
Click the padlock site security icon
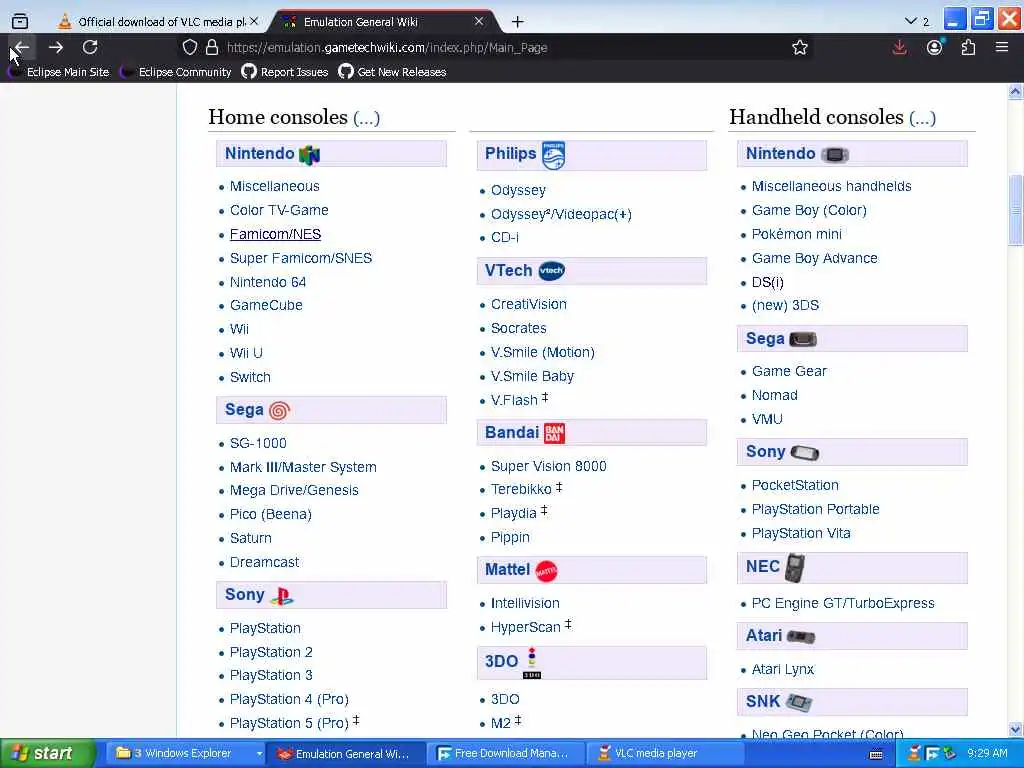pos(212,47)
